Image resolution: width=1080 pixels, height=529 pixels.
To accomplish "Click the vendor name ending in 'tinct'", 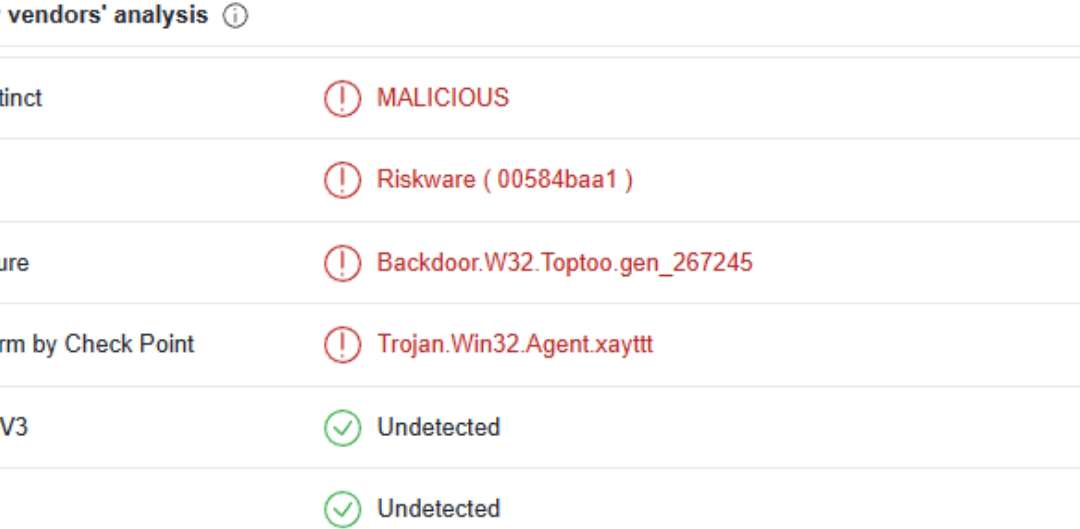I will point(21,98).
